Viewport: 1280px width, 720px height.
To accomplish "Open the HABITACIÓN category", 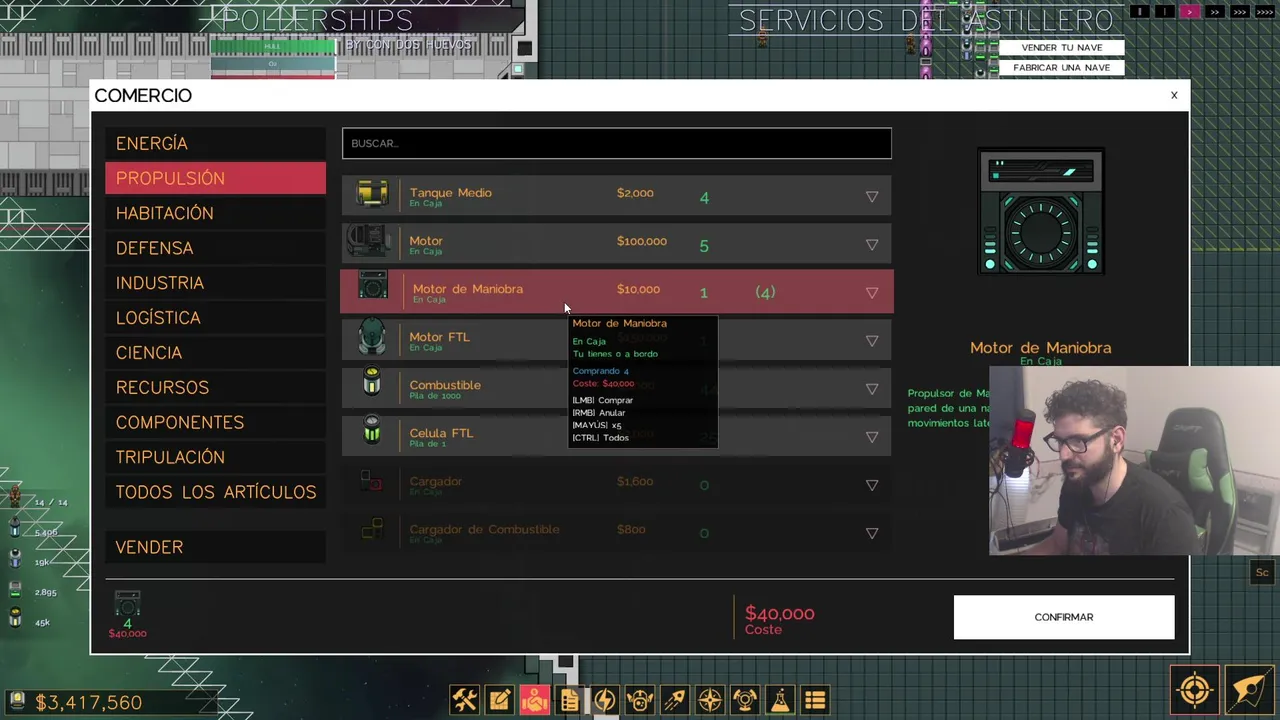I will coord(215,213).
